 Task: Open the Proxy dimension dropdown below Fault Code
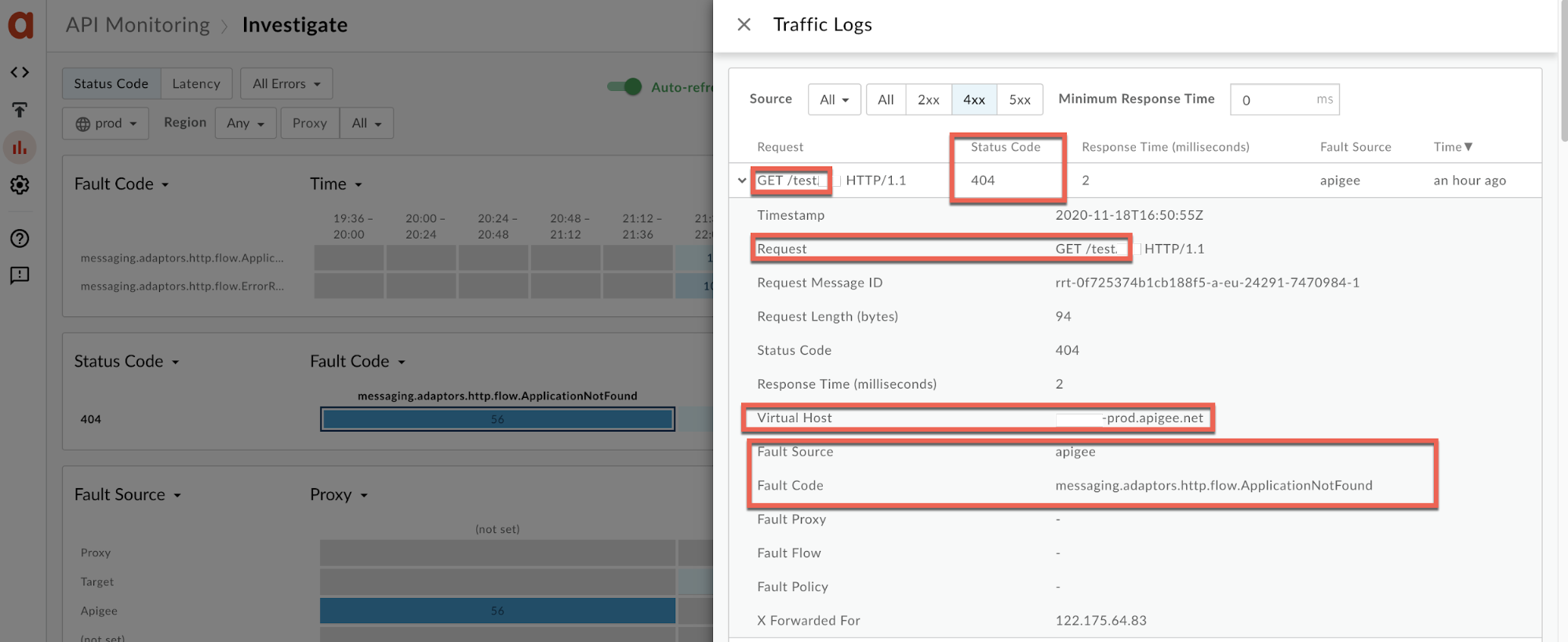pos(338,494)
